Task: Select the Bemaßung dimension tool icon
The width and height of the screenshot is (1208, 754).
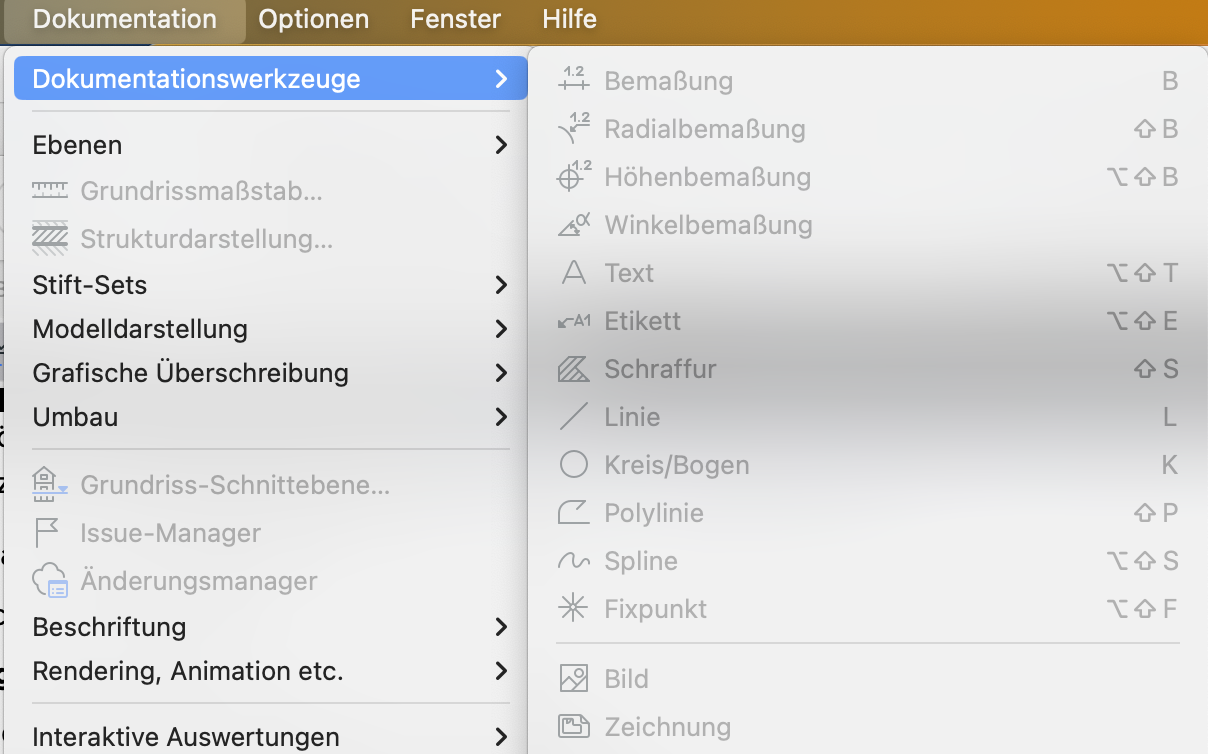Action: coord(574,80)
